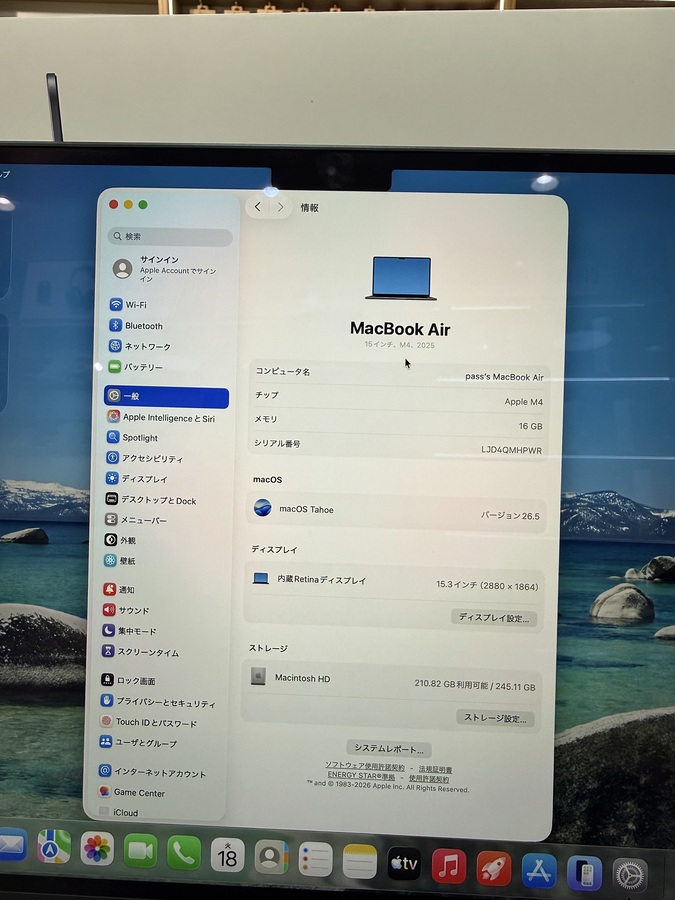Open Contacts from the Dock
This screenshot has width=675, height=900.
click(271, 858)
